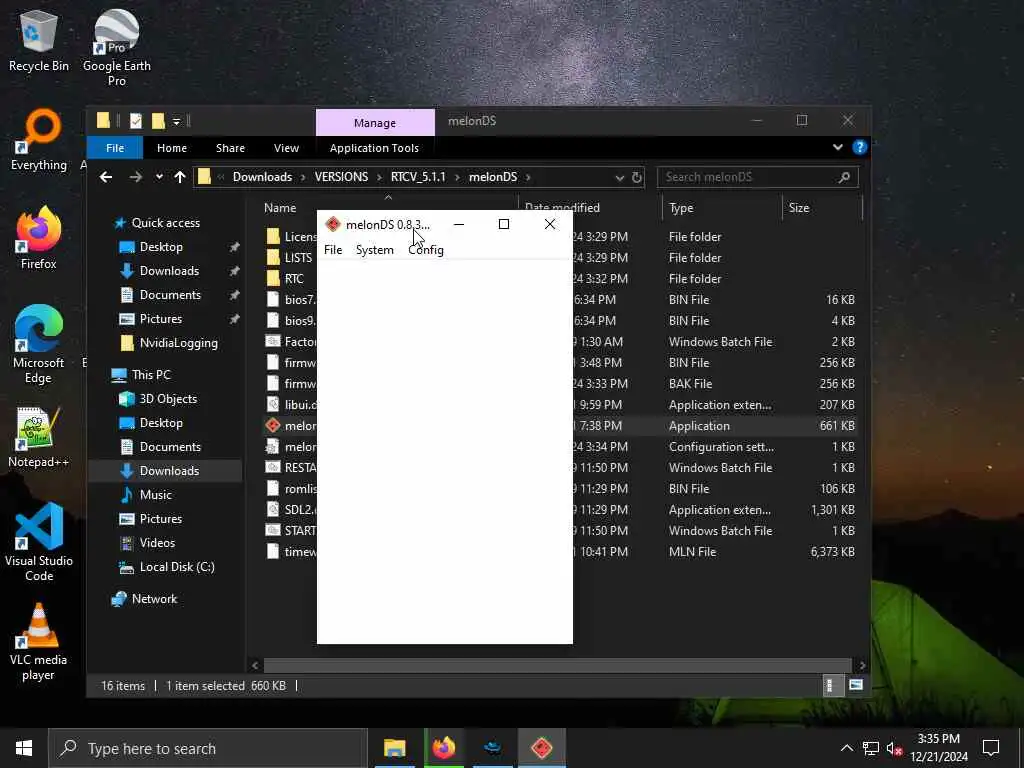This screenshot has width=1024, height=768.
Task: Expand the Explorer ribbon chevron
Action: click(838, 148)
